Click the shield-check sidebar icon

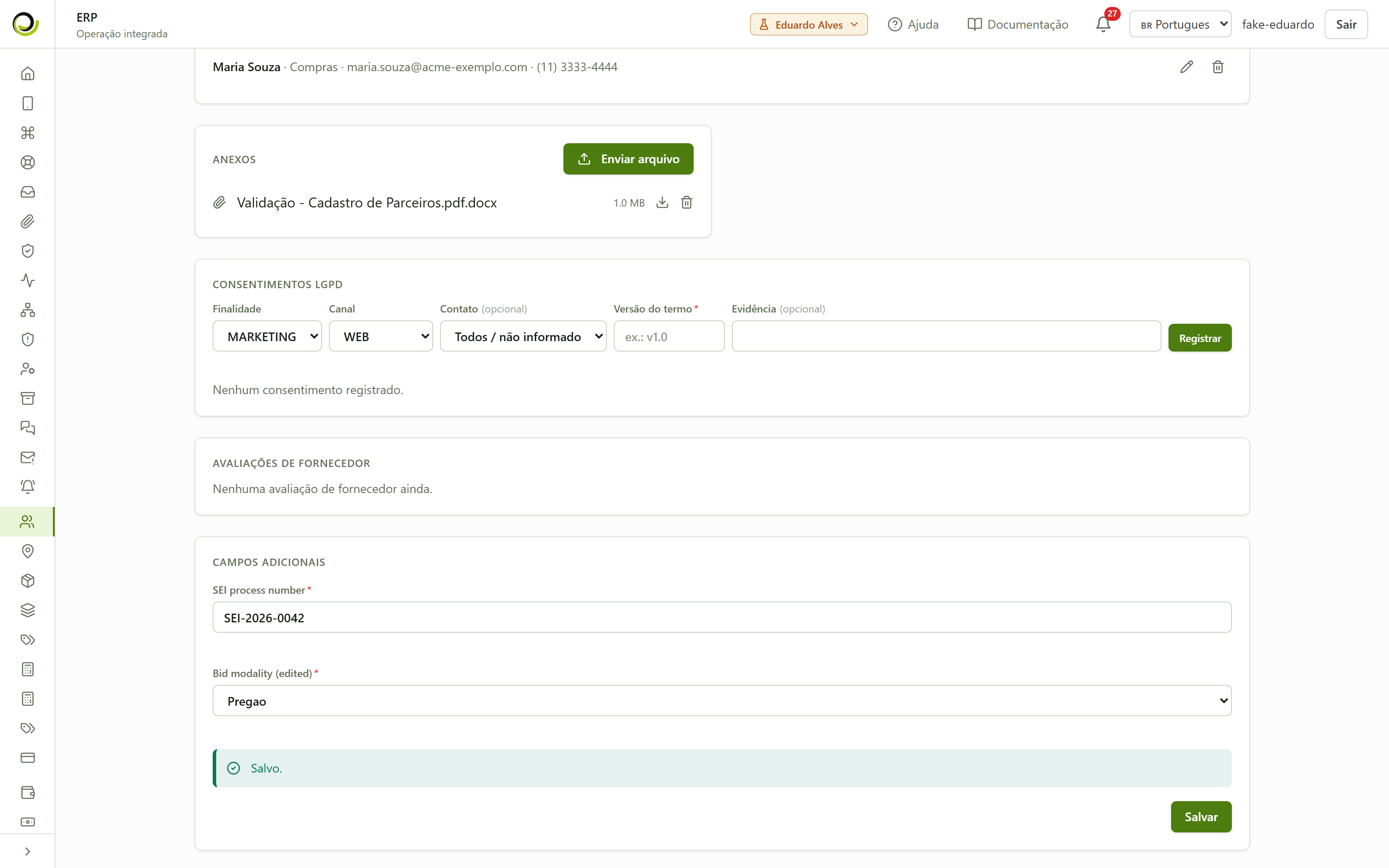(x=27, y=251)
